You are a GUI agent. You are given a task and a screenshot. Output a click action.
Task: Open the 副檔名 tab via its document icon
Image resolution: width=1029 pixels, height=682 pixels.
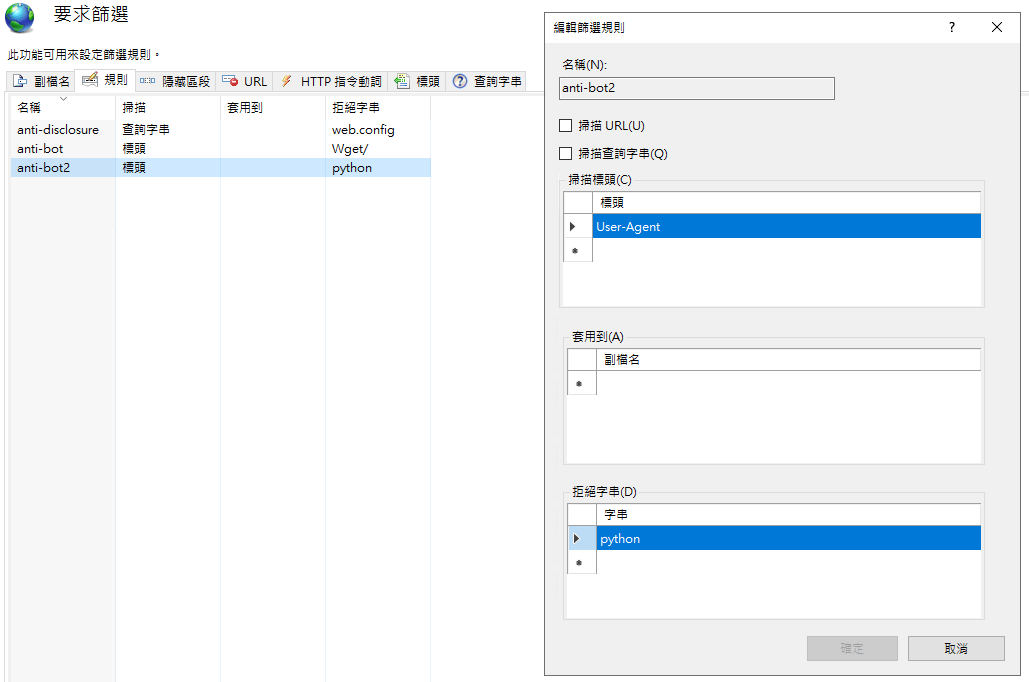pos(19,82)
